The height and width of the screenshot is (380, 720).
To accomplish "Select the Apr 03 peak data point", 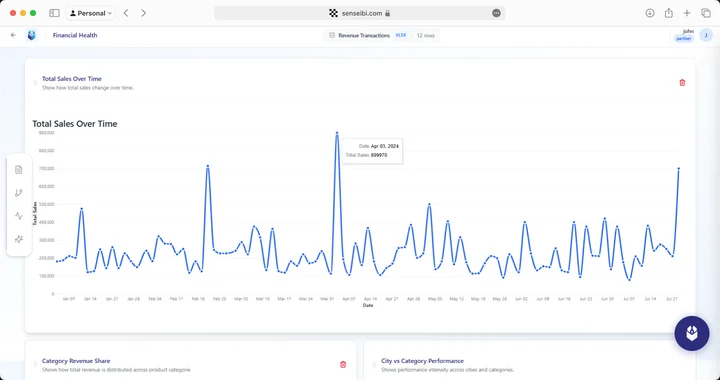I will click(x=337, y=133).
